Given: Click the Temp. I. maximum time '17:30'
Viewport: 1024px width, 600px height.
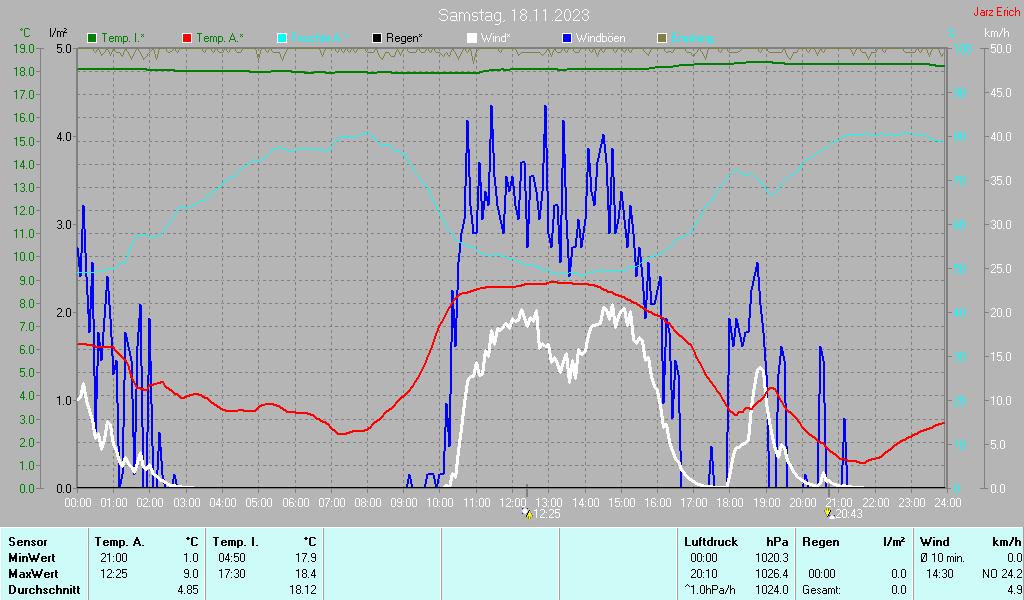Looking at the screenshot, I should coord(232,574).
